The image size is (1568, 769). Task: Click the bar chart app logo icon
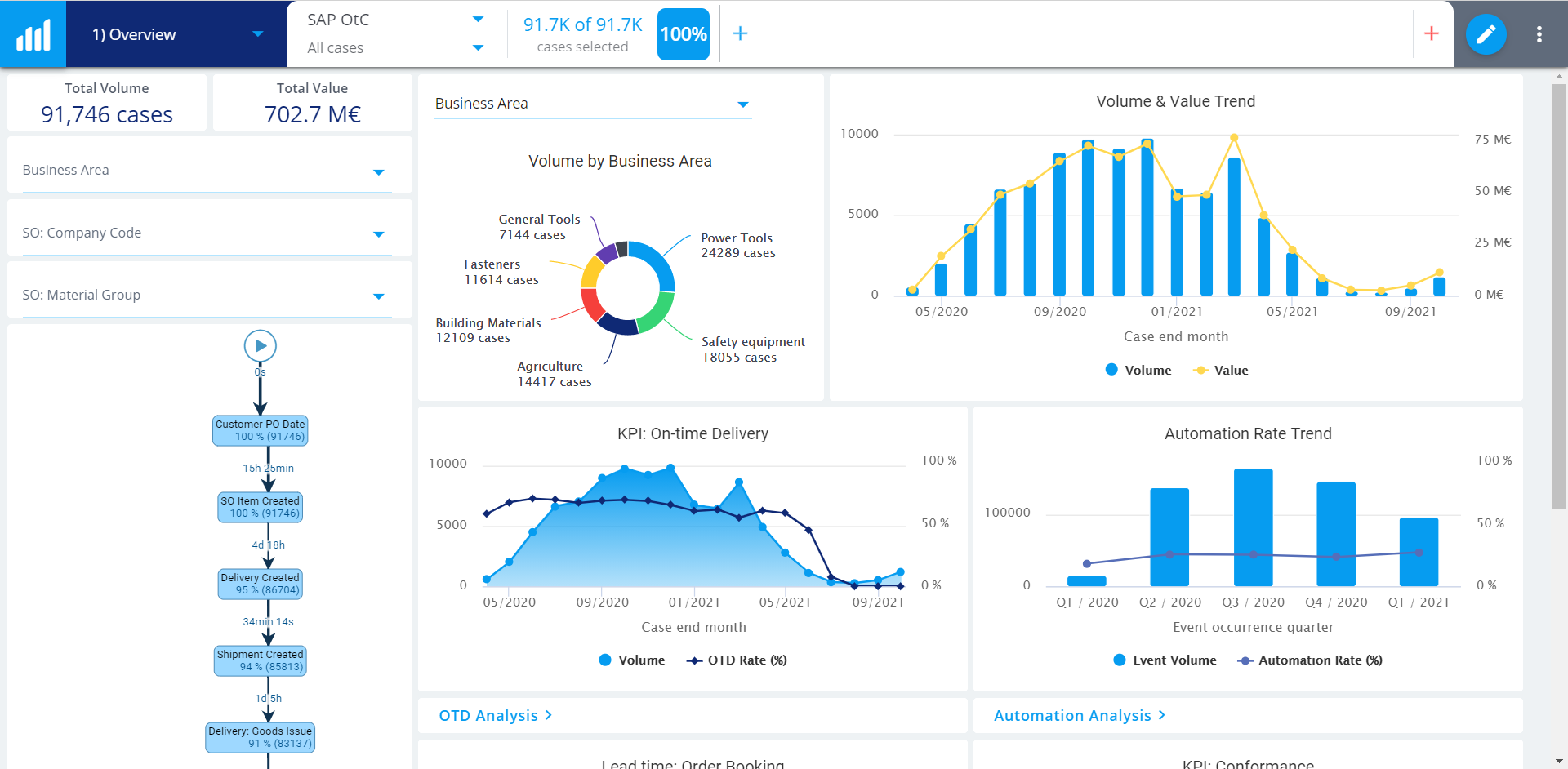[x=33, y=34]
